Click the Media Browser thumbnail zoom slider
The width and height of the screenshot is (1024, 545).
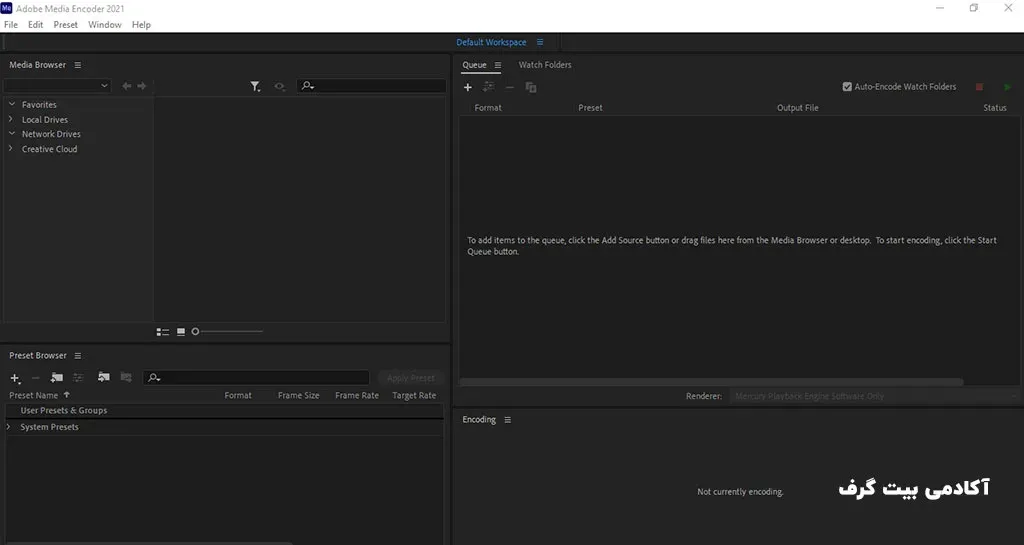coord(227,332)
